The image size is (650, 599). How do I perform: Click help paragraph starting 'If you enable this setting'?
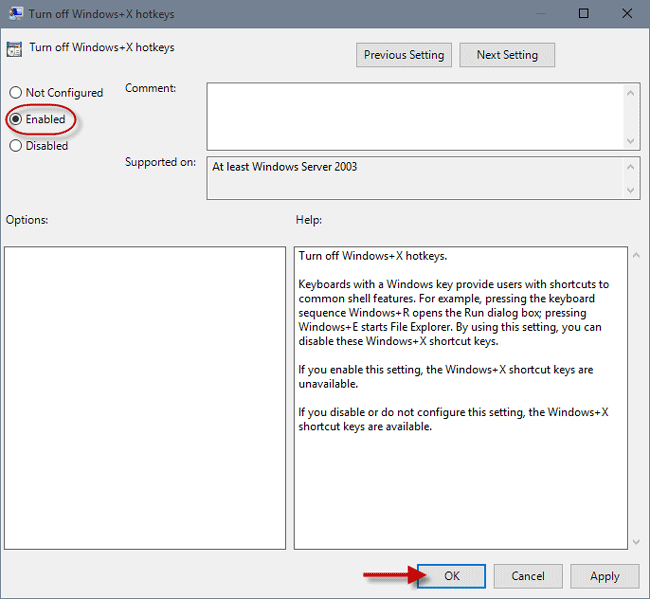446,376
